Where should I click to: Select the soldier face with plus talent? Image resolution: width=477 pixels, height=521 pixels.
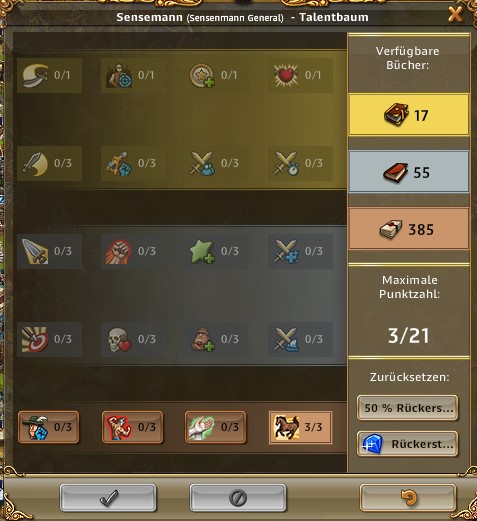point(203,339)
